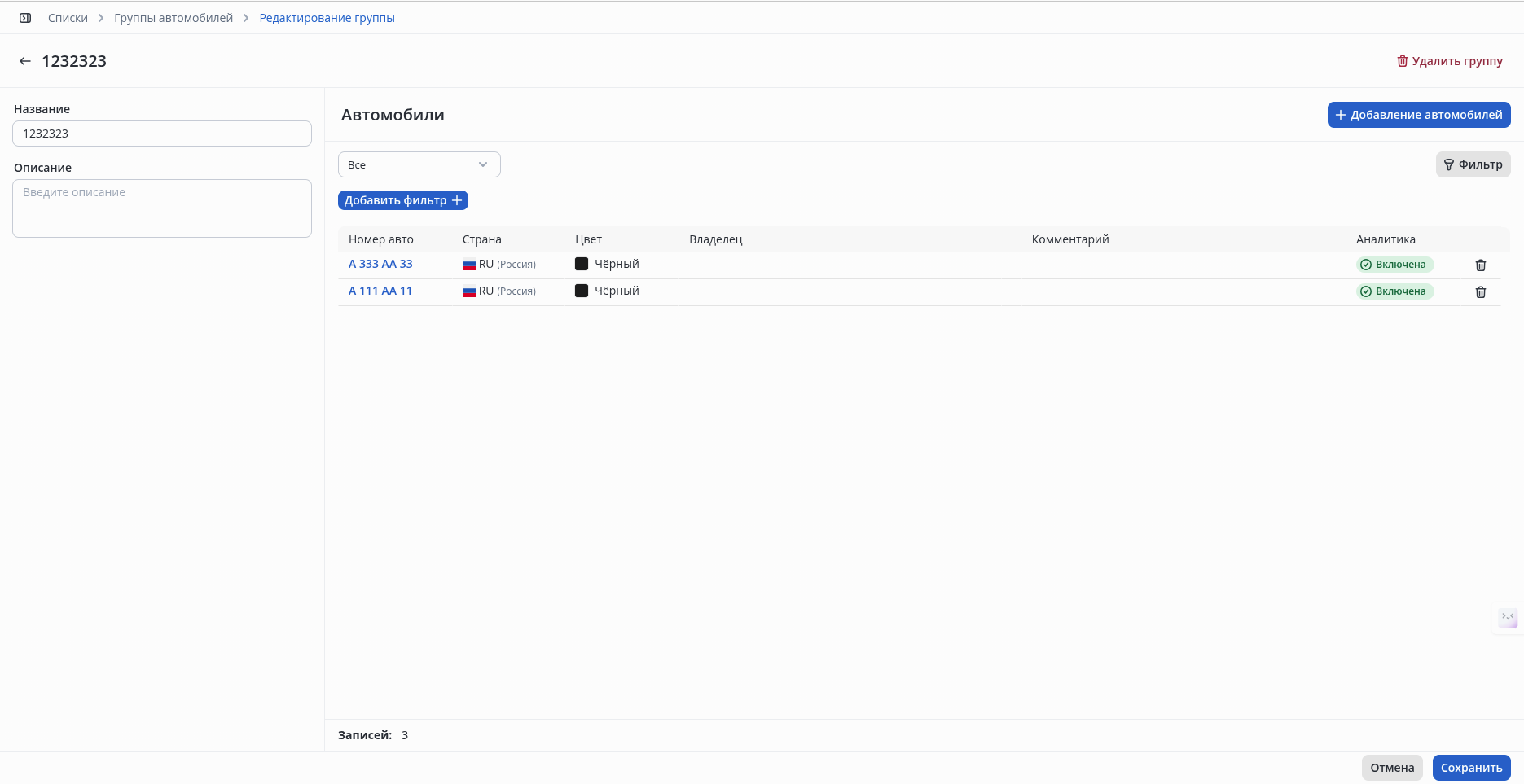
Task: Toggle Включена analytics badge for A 333 AA 33
Action: pos(1394,265)
